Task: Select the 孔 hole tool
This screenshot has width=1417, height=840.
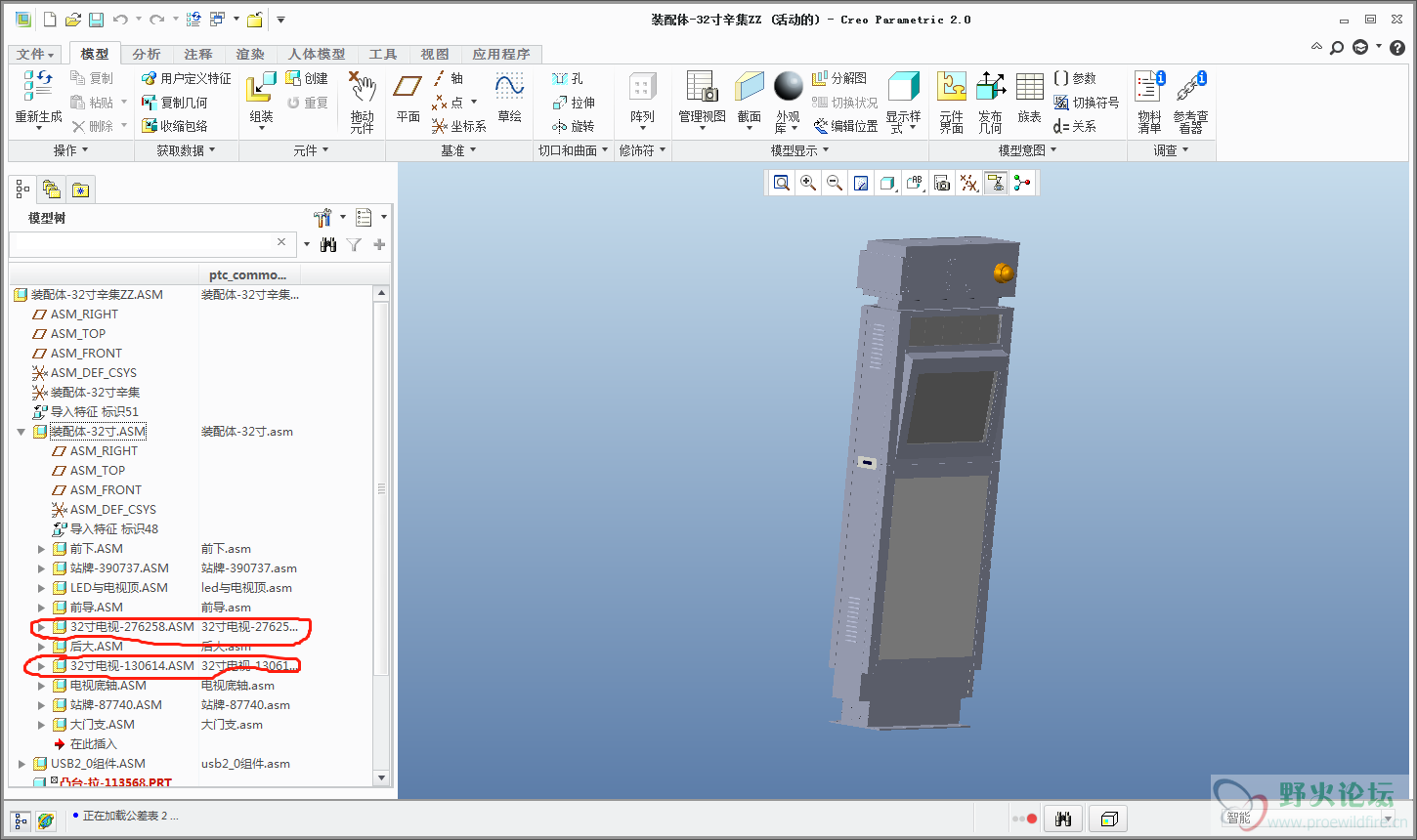Action: pos(568,78)
